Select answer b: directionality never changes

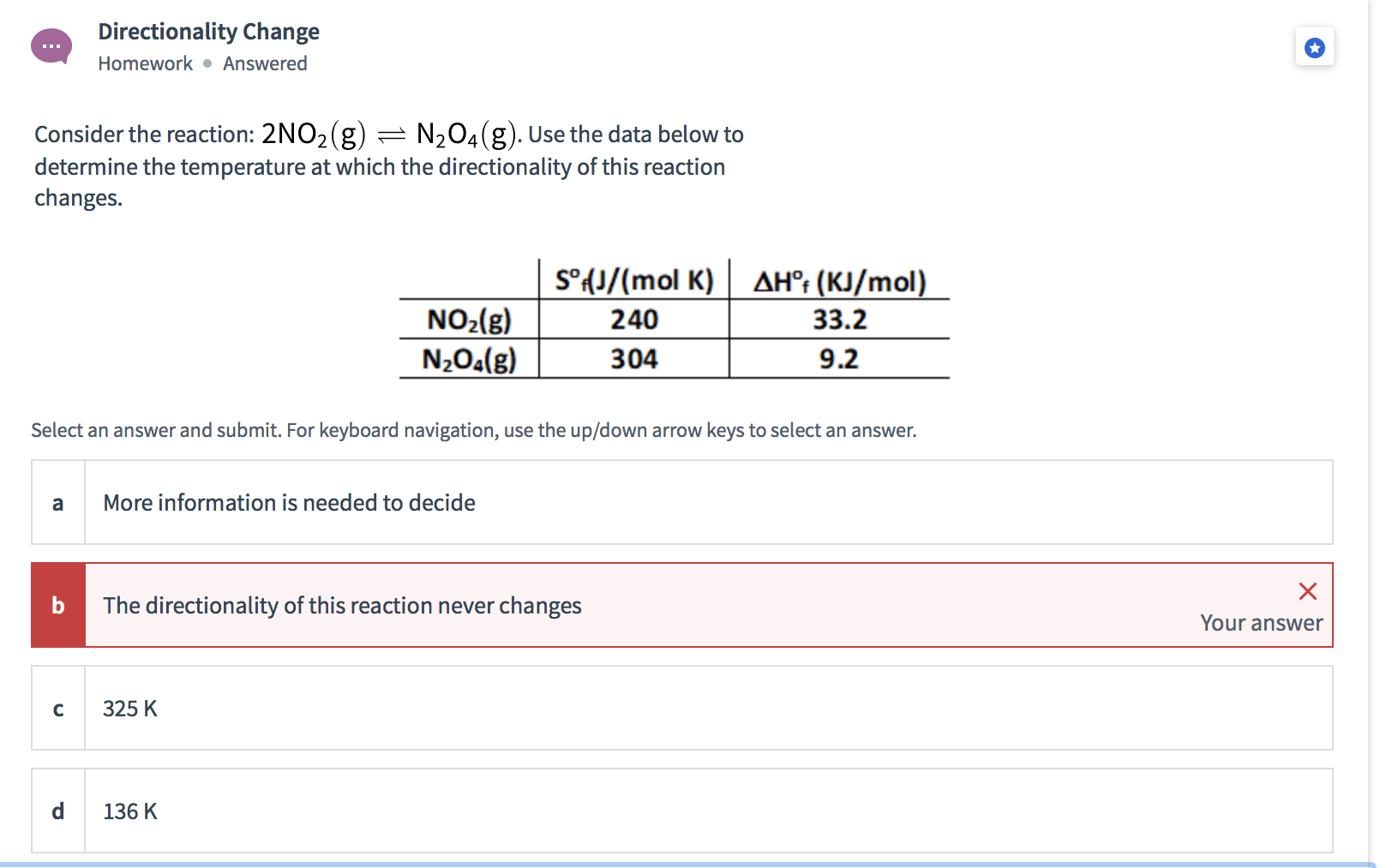click(x=600, y=605)
